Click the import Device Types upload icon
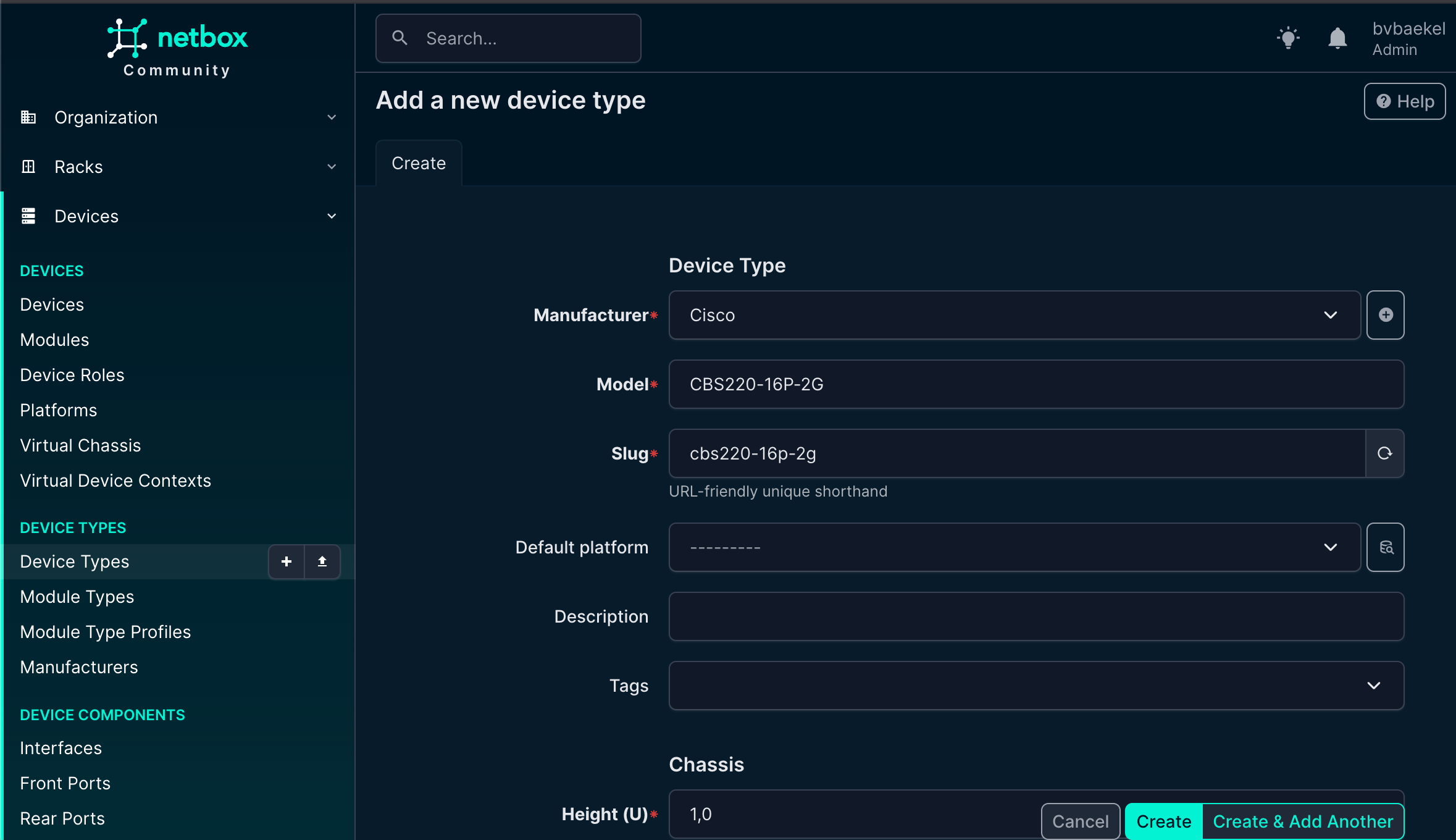Image resolution: width=1456 pixels, height=840 pixels. pos(322,561)
